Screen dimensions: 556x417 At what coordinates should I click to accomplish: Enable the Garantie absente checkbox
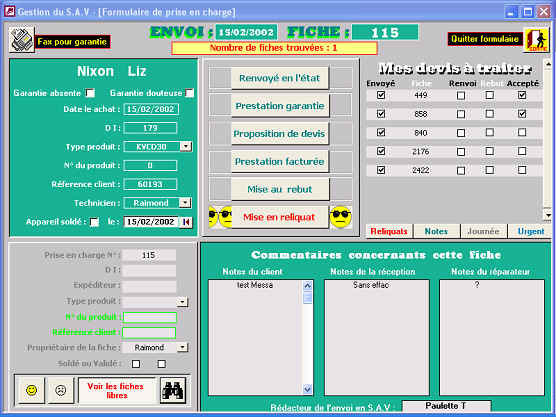click(90, 93)
